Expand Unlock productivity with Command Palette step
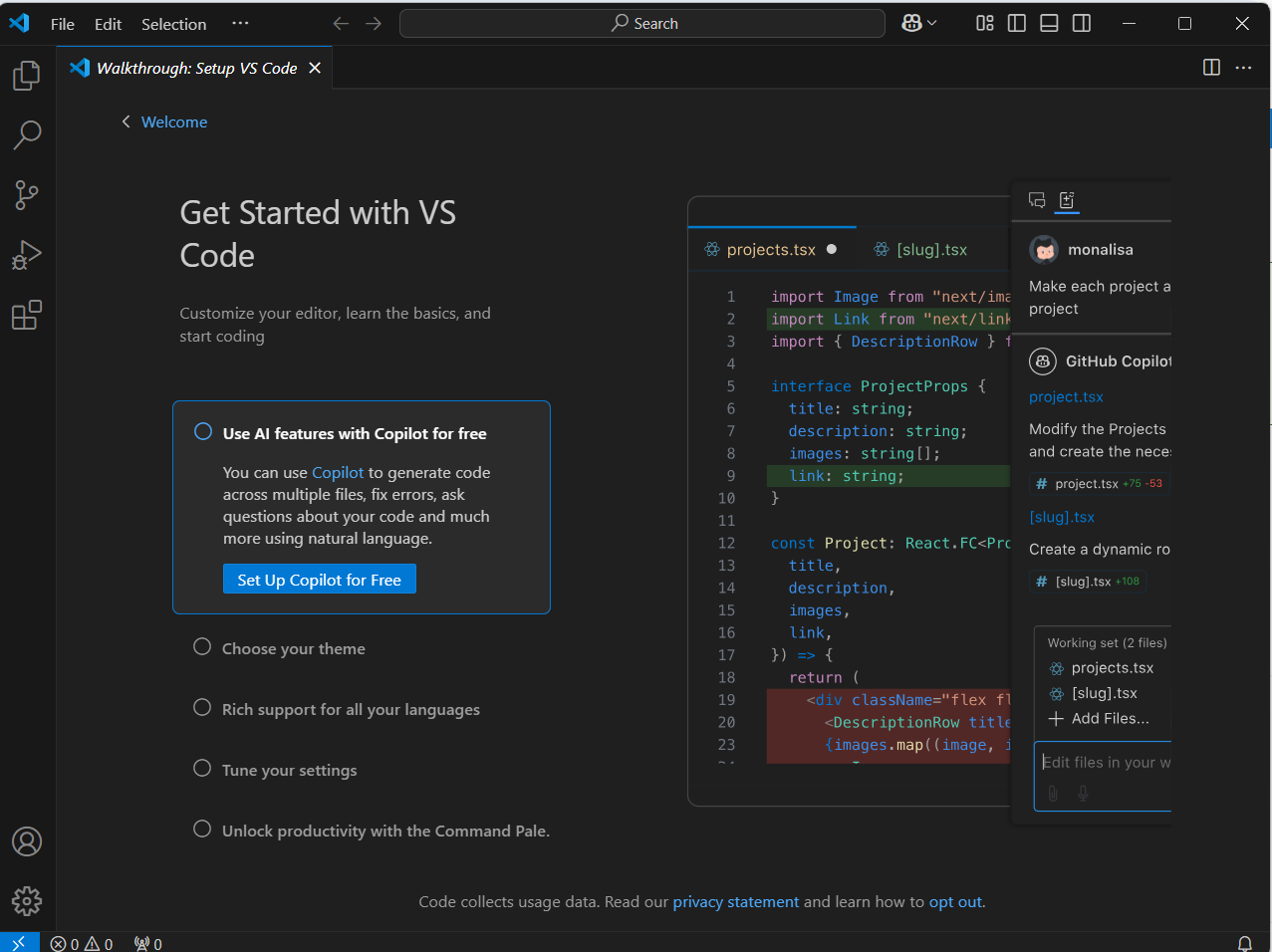 point(385,832)
